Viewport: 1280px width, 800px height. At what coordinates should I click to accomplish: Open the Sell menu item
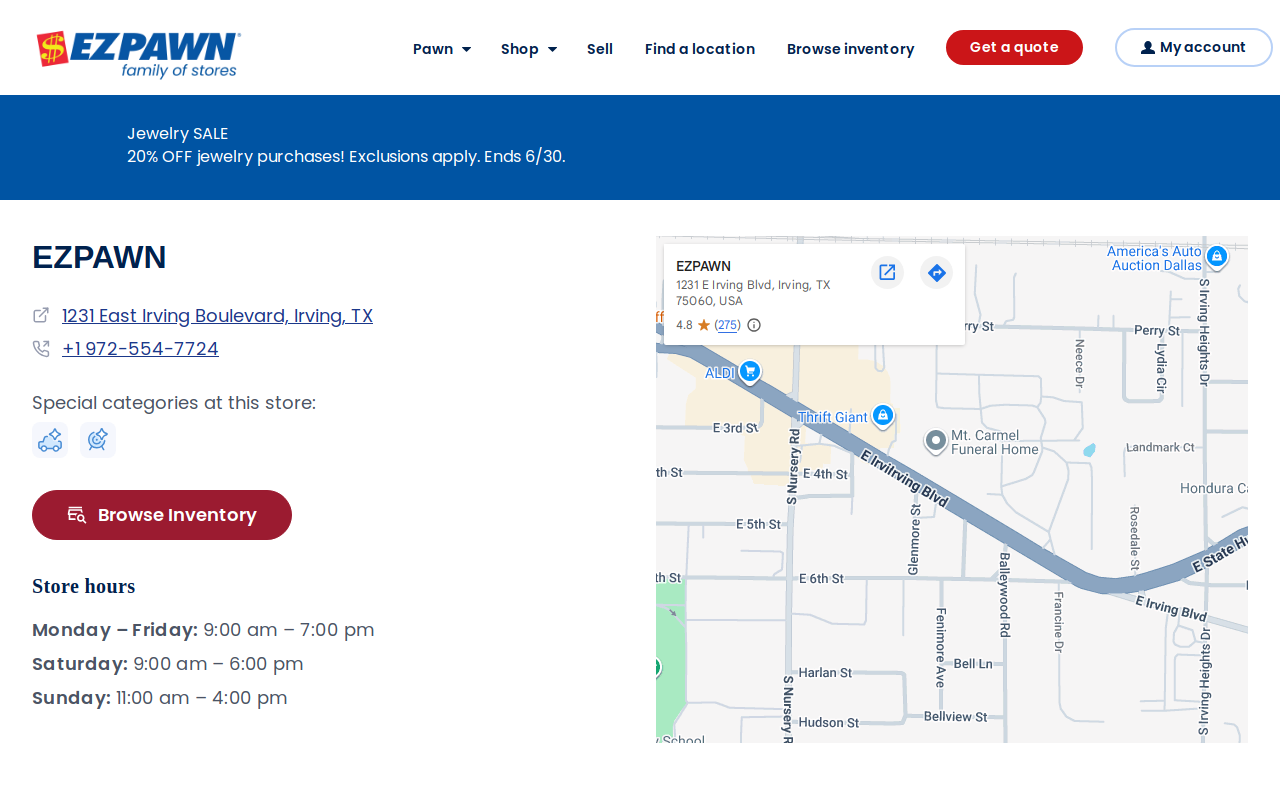[x=600, y=49]
